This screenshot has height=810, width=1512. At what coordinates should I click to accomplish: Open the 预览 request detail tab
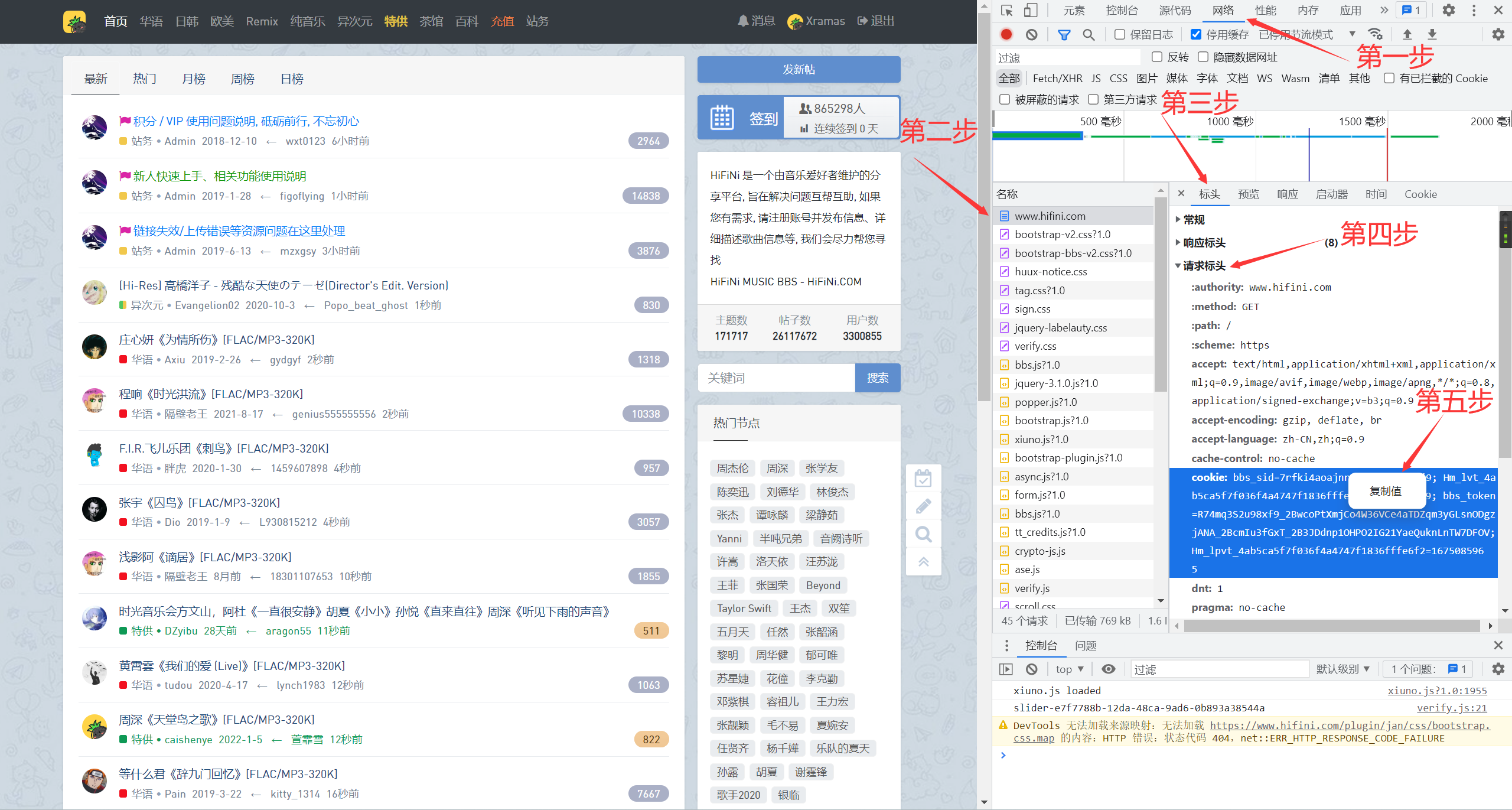(x=1248, y=194)
